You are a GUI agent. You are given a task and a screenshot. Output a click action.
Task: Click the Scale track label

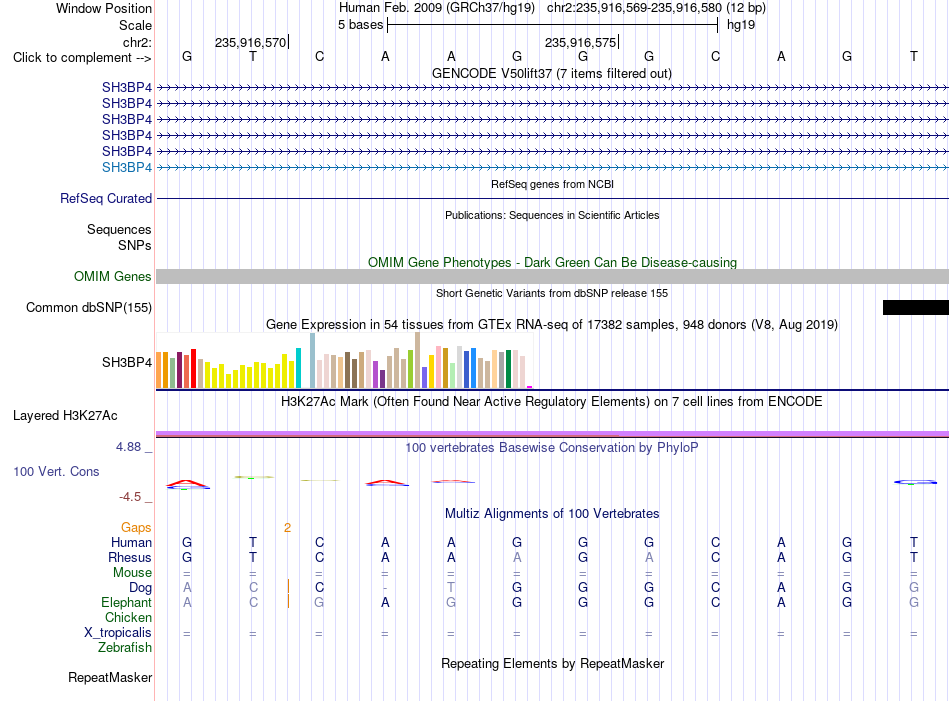pos(135,25)
